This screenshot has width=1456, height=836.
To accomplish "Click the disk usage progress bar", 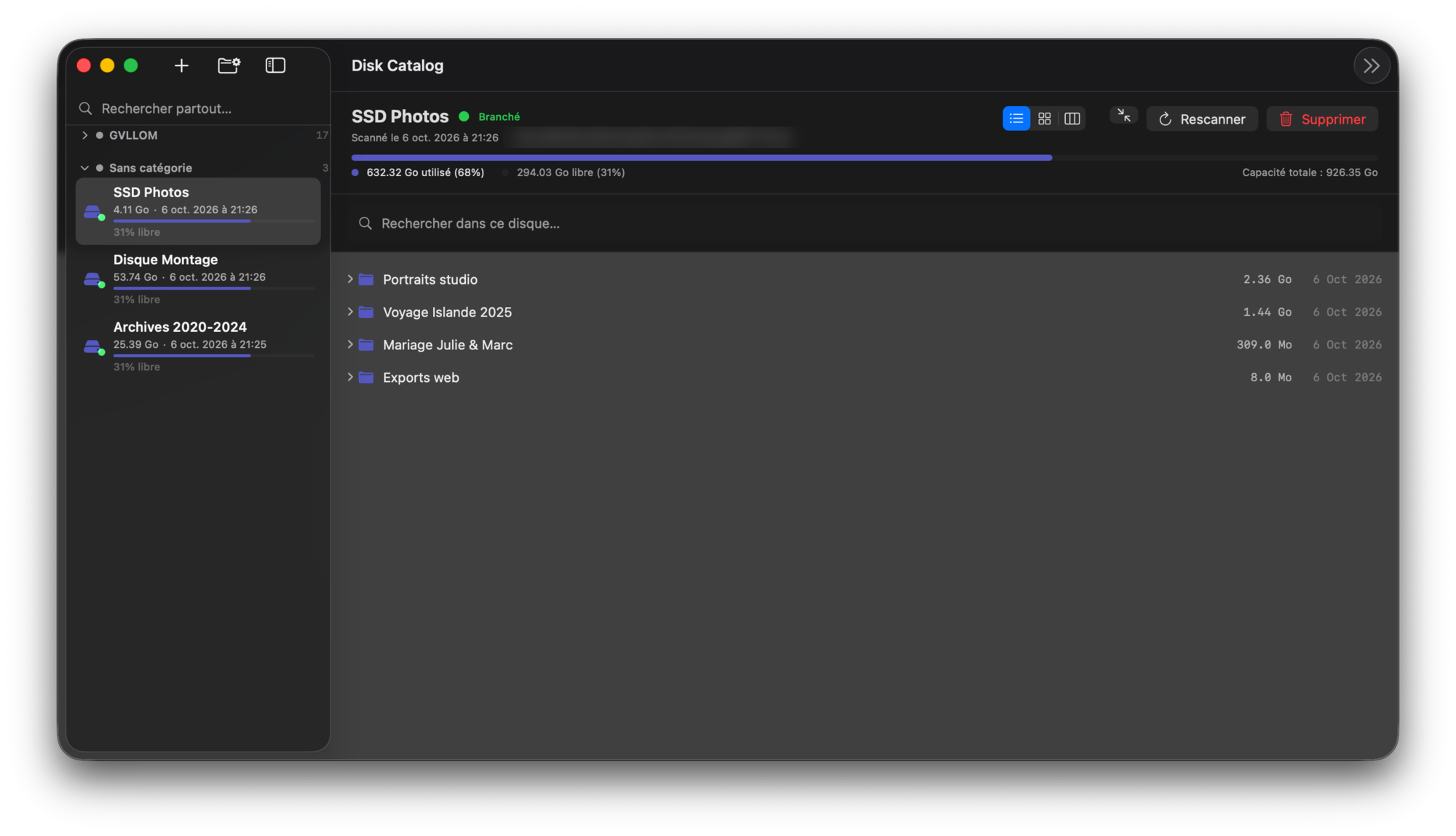I will pos(864,157).
